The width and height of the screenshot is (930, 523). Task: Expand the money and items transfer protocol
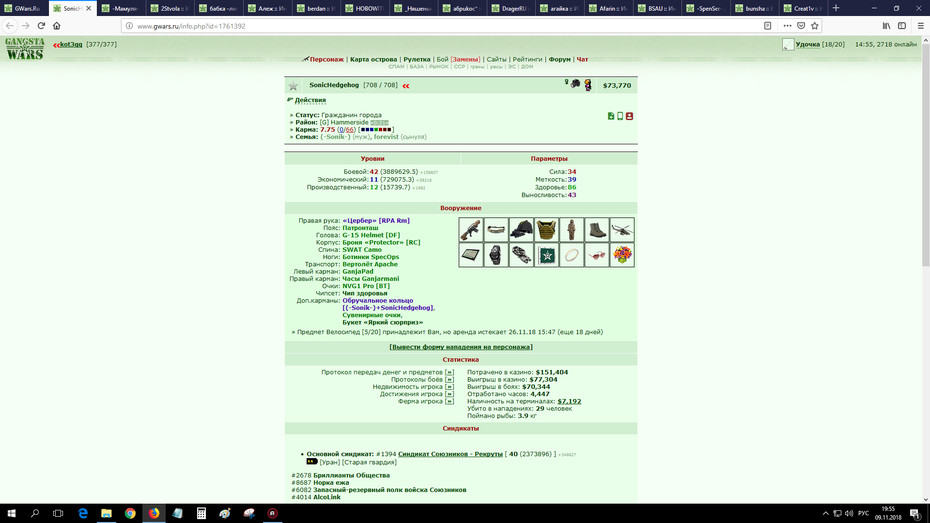[449, 372]
